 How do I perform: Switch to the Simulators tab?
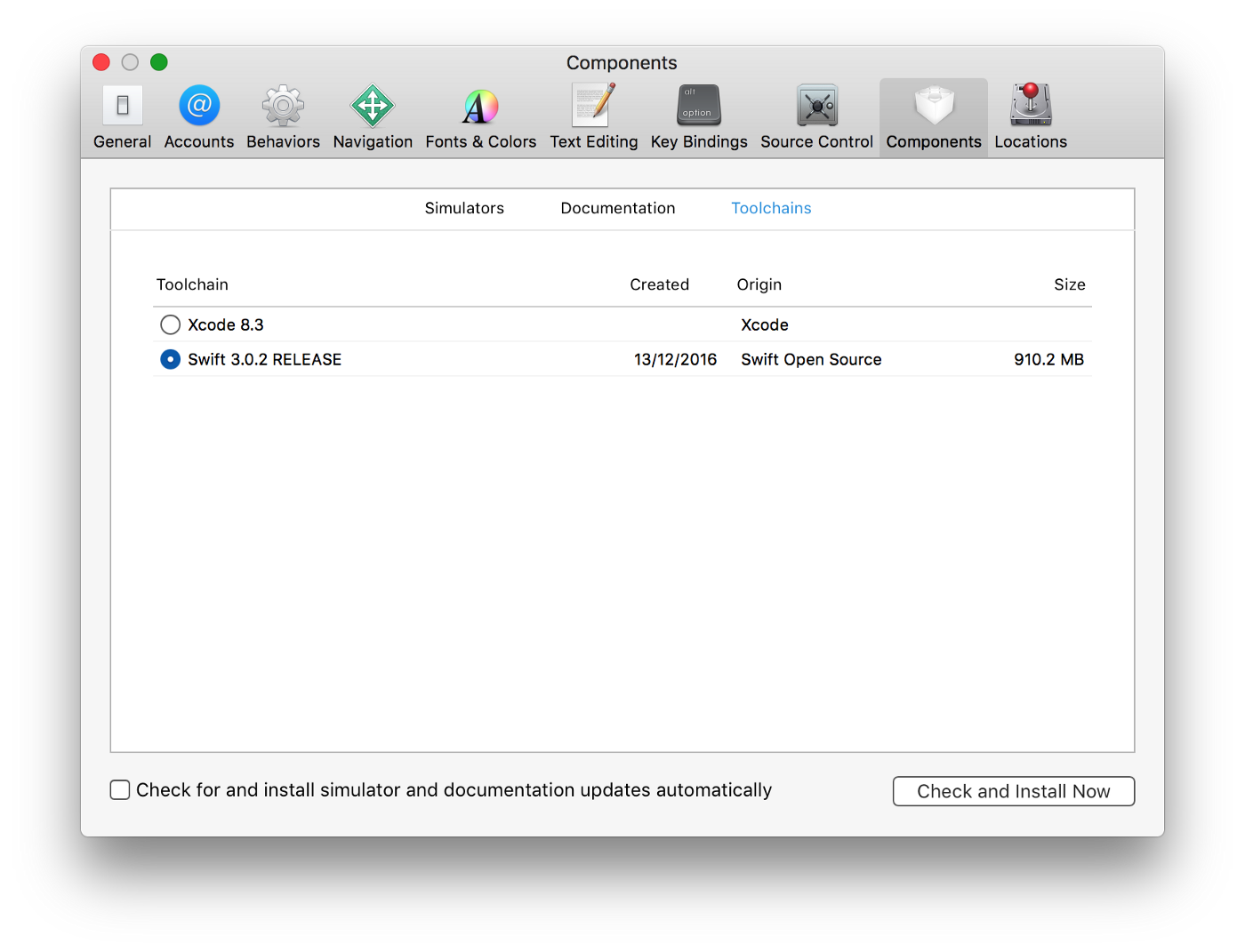tap(464, 208)
